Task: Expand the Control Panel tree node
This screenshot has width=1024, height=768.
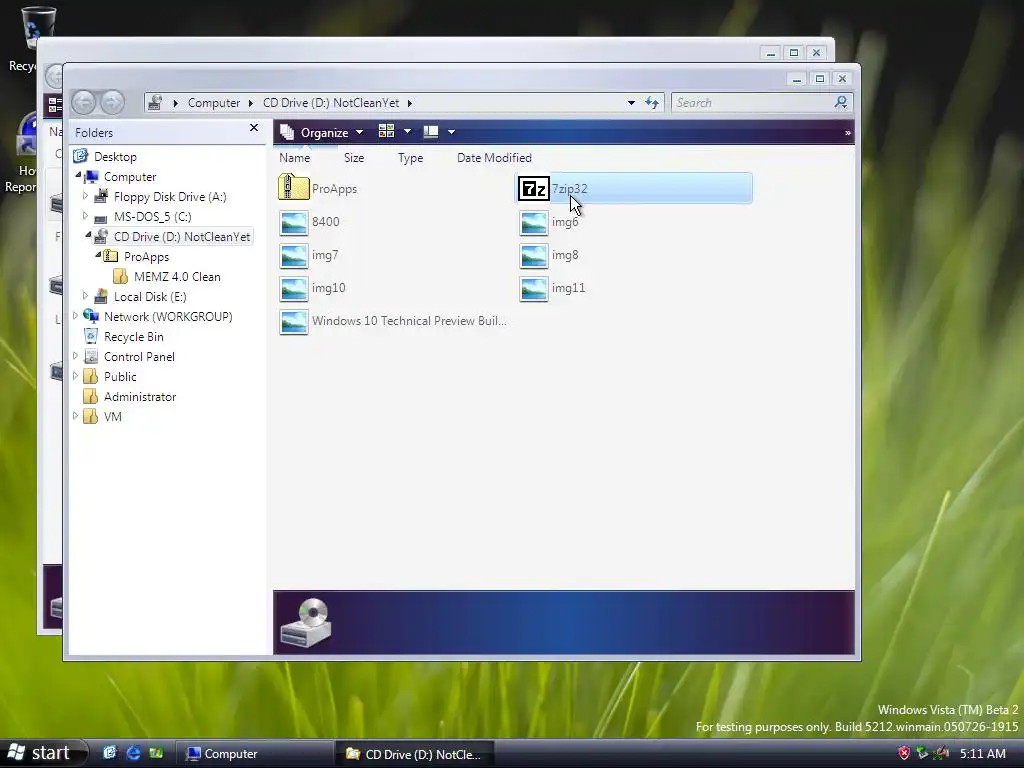Action: point(75,355)
